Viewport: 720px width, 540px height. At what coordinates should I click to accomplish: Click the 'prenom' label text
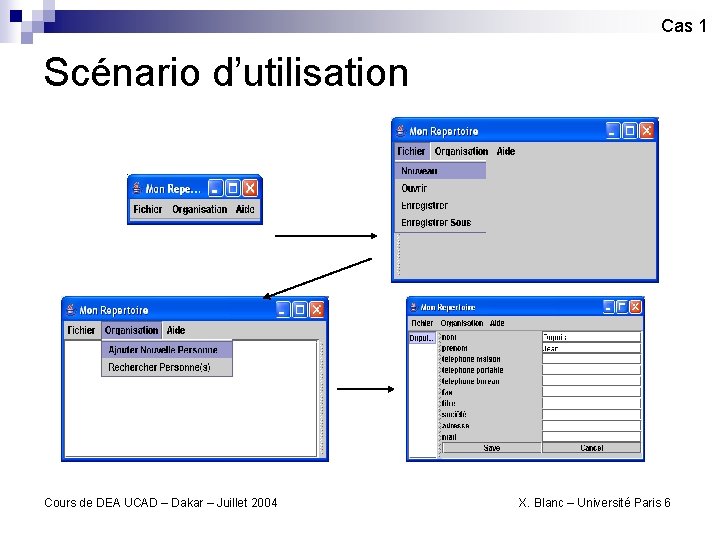click(455, 348)
